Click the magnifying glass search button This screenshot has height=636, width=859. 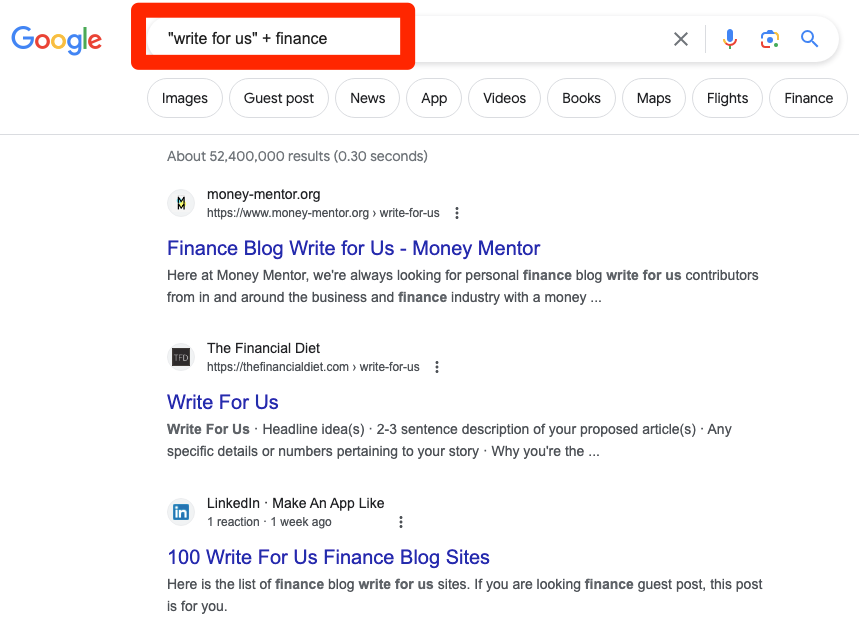pos(809,39)
